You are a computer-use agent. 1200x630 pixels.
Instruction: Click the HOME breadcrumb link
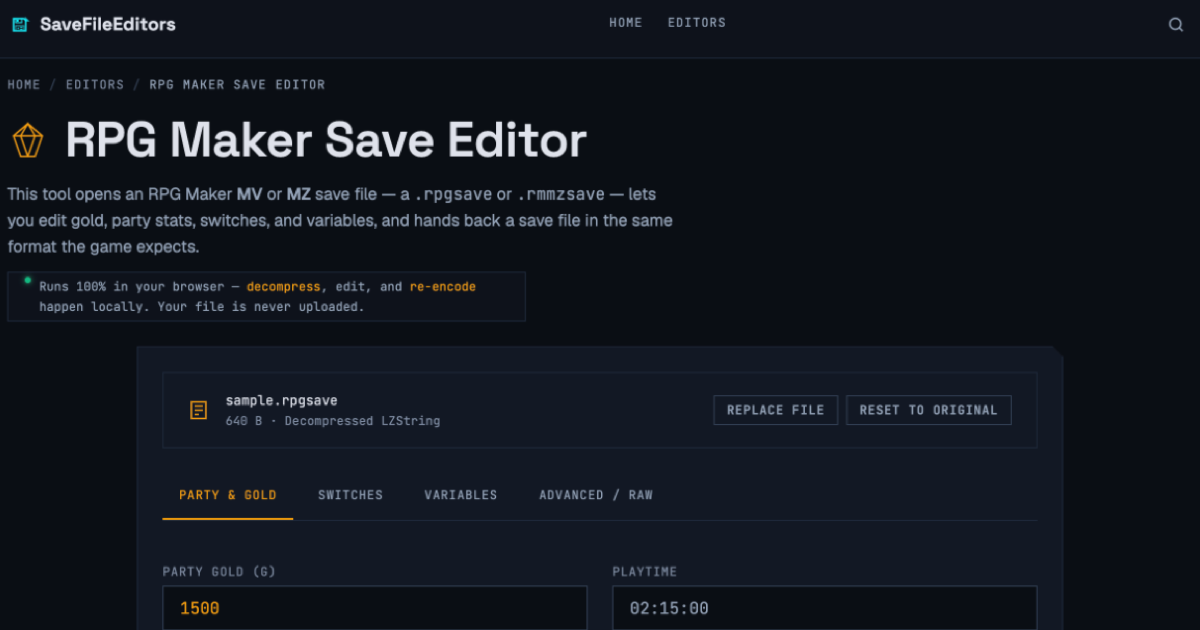pyautogui.click(x=24, y=85)
